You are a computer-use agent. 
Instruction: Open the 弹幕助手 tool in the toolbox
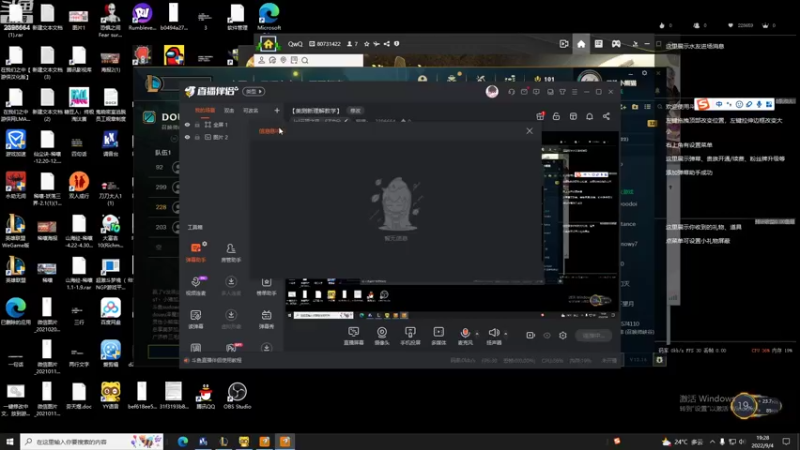coord(196,253)
